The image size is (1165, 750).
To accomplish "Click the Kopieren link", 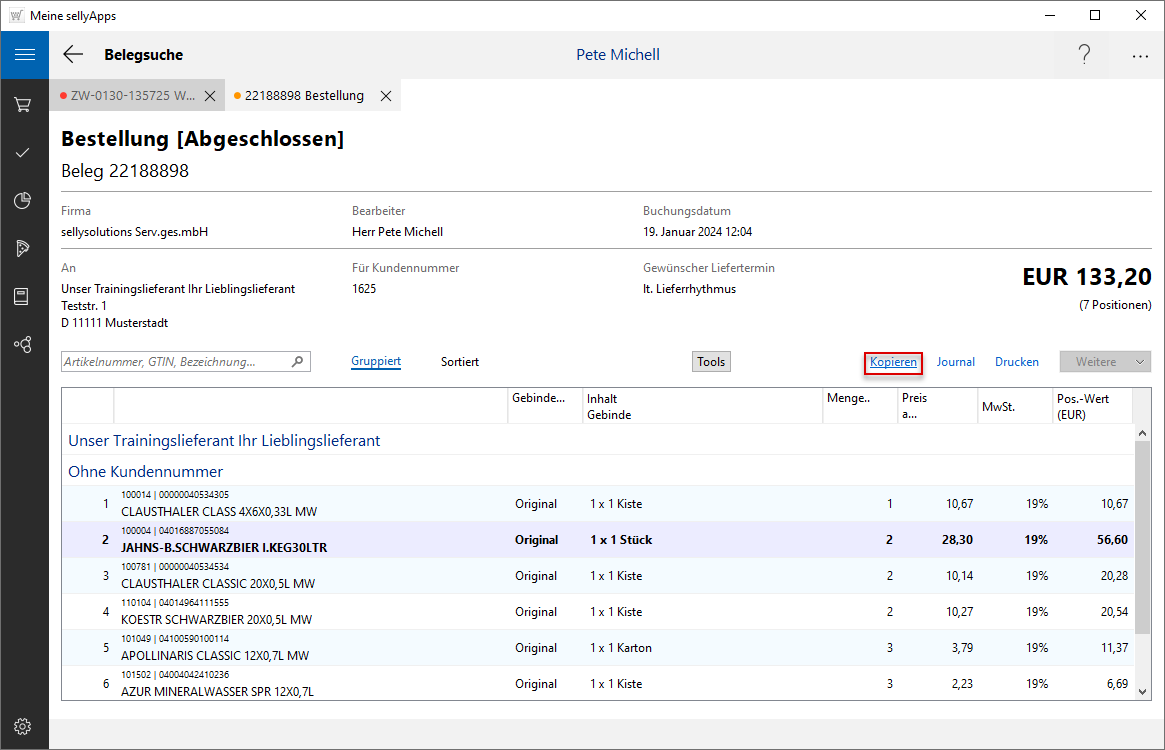I will coord(893,362).
